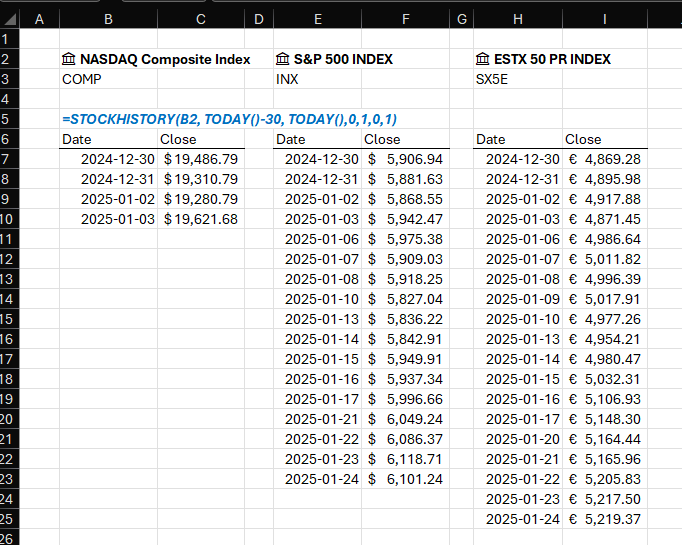Viewport: 682px width, 545px height.
Task: Select S&P close value 5,827.04
Action: 405,299
